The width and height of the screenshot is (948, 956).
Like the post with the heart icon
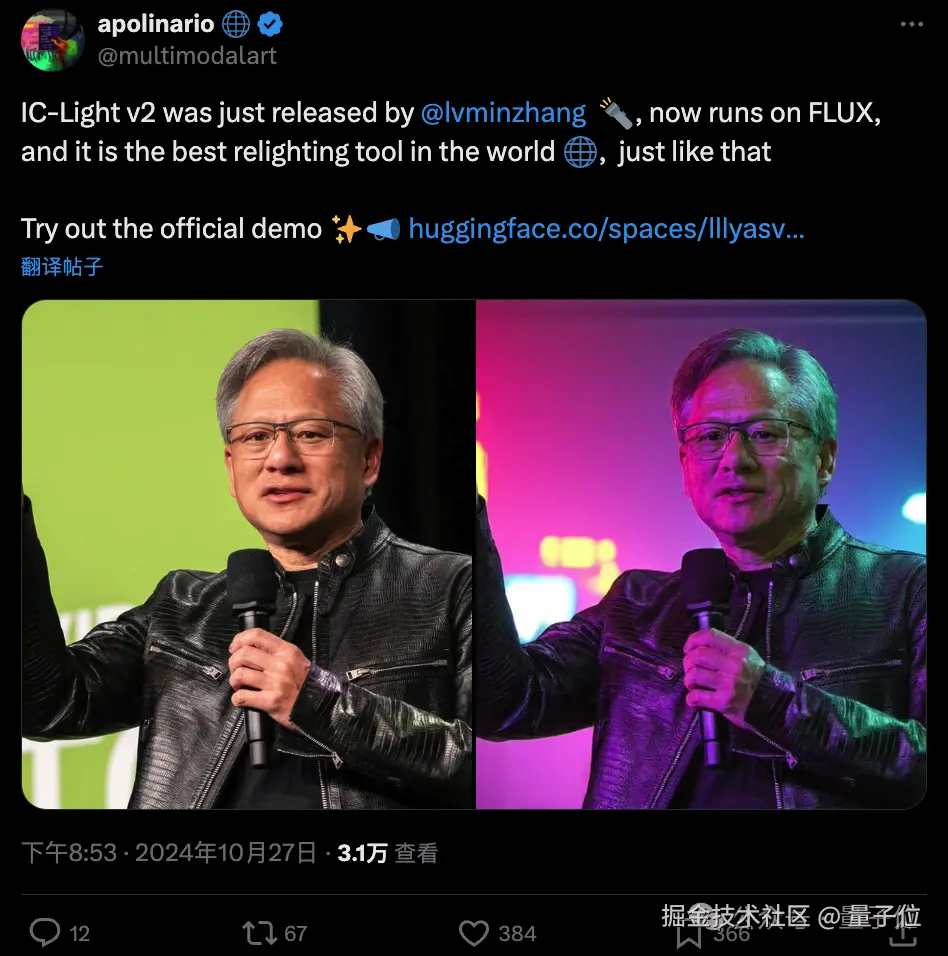pos(474,933)
